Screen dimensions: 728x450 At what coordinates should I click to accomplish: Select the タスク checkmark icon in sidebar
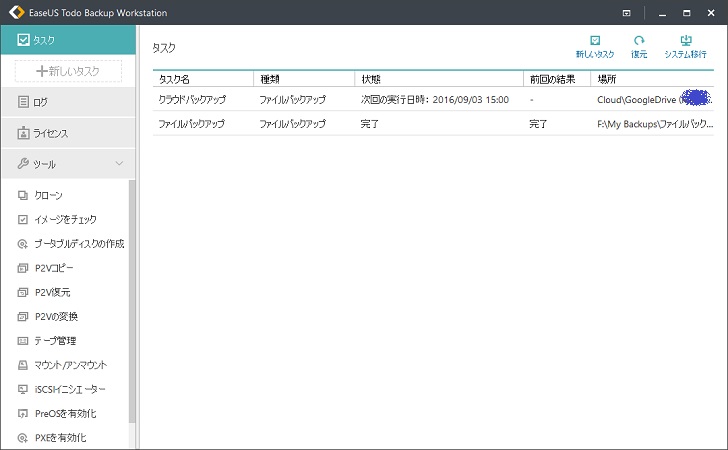(x=23, y=40)
